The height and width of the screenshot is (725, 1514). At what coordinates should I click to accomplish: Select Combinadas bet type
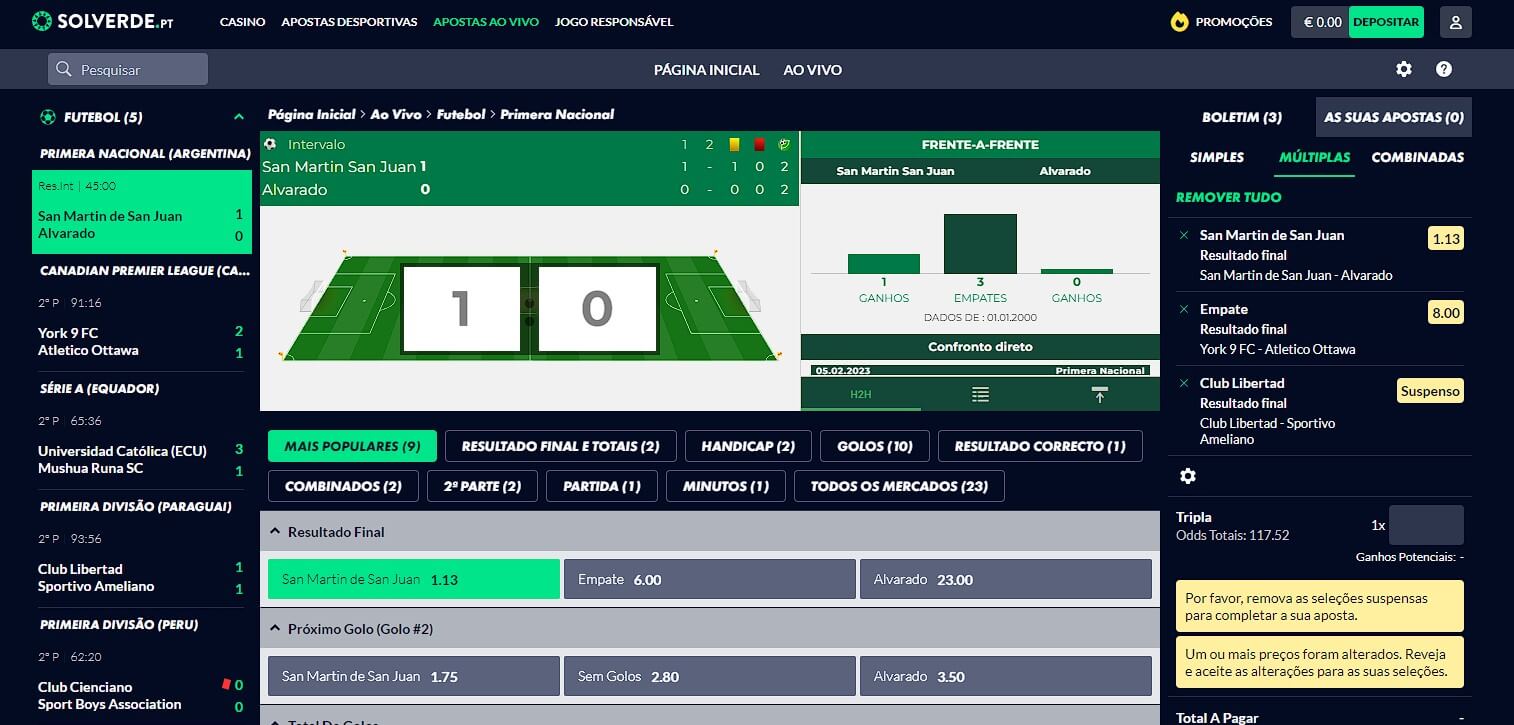1417,157
